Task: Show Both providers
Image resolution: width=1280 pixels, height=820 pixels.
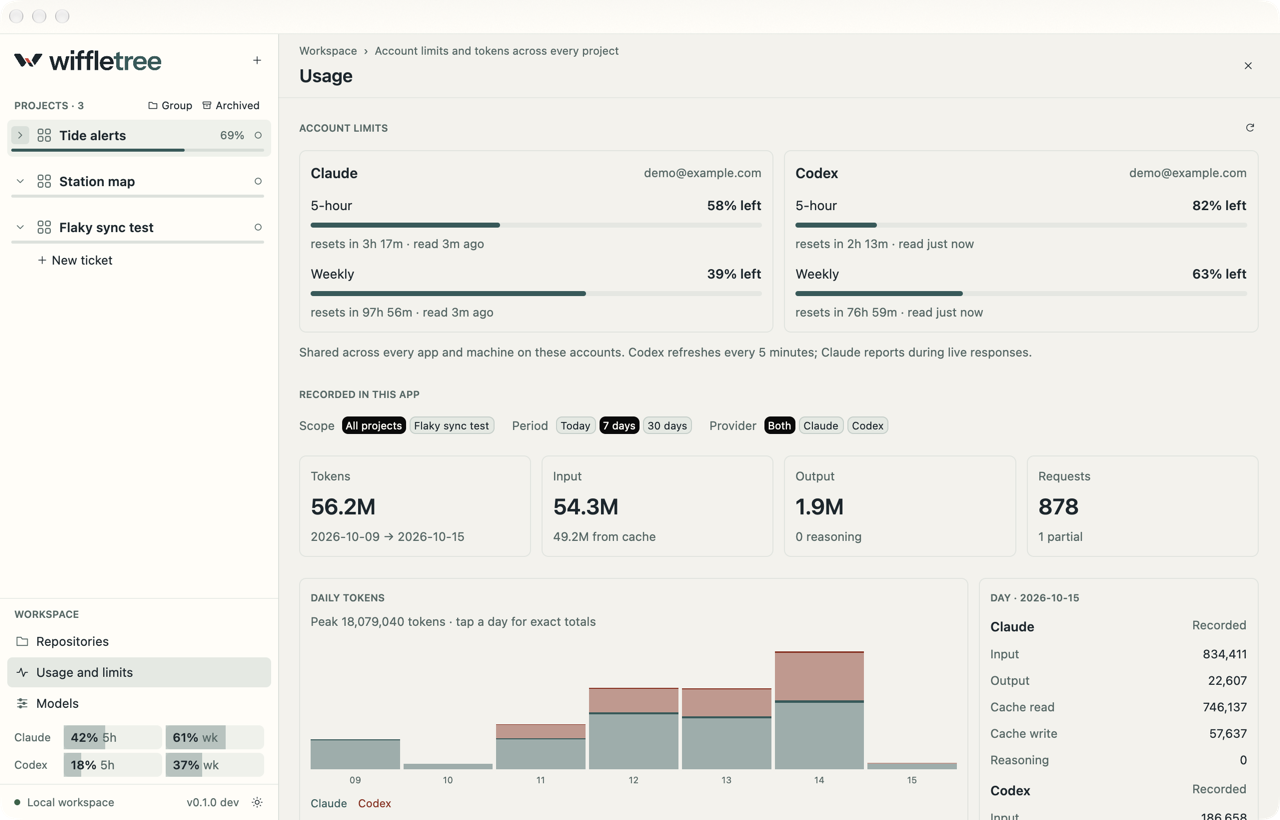Action: click(x=779, y=426)
